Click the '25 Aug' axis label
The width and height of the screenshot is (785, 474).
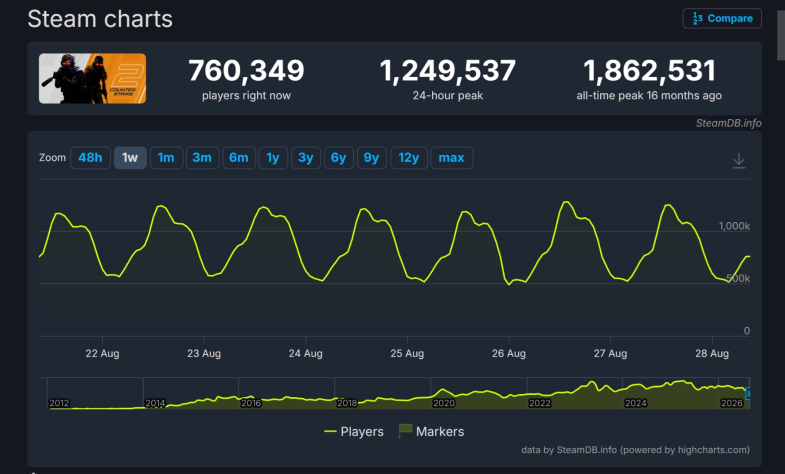(x=407, y=353)
